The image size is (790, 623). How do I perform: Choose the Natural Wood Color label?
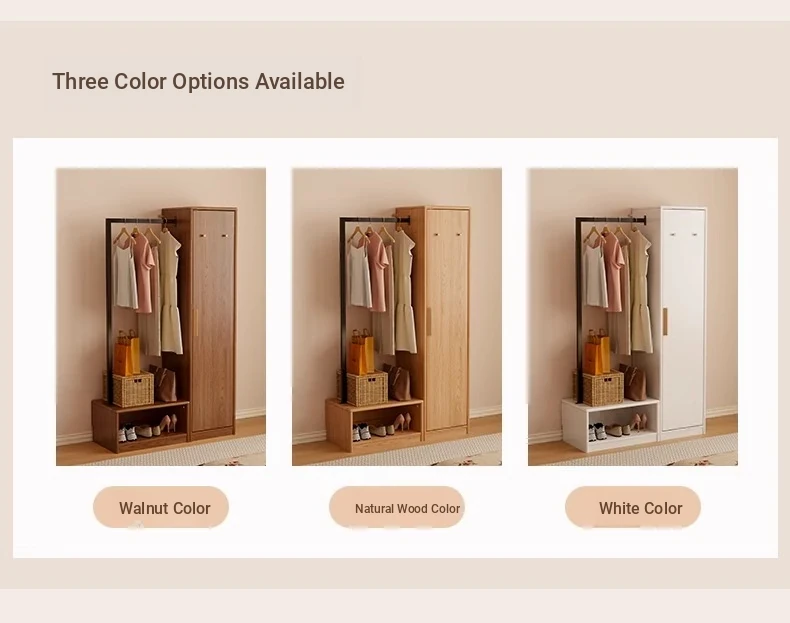(397, 507)
